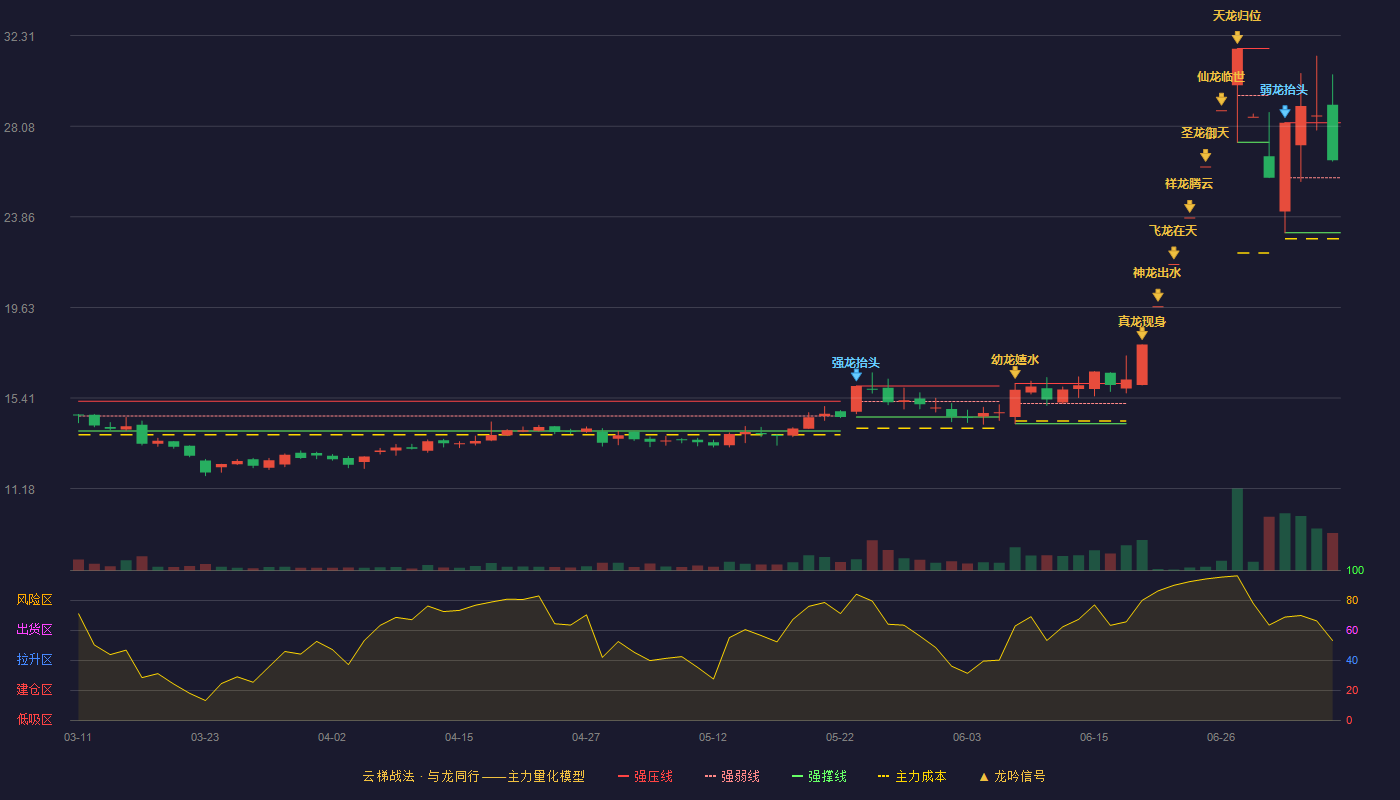1400x800 pixels.
Task: Click the 05-22 date label
Action: coord(840,737)
